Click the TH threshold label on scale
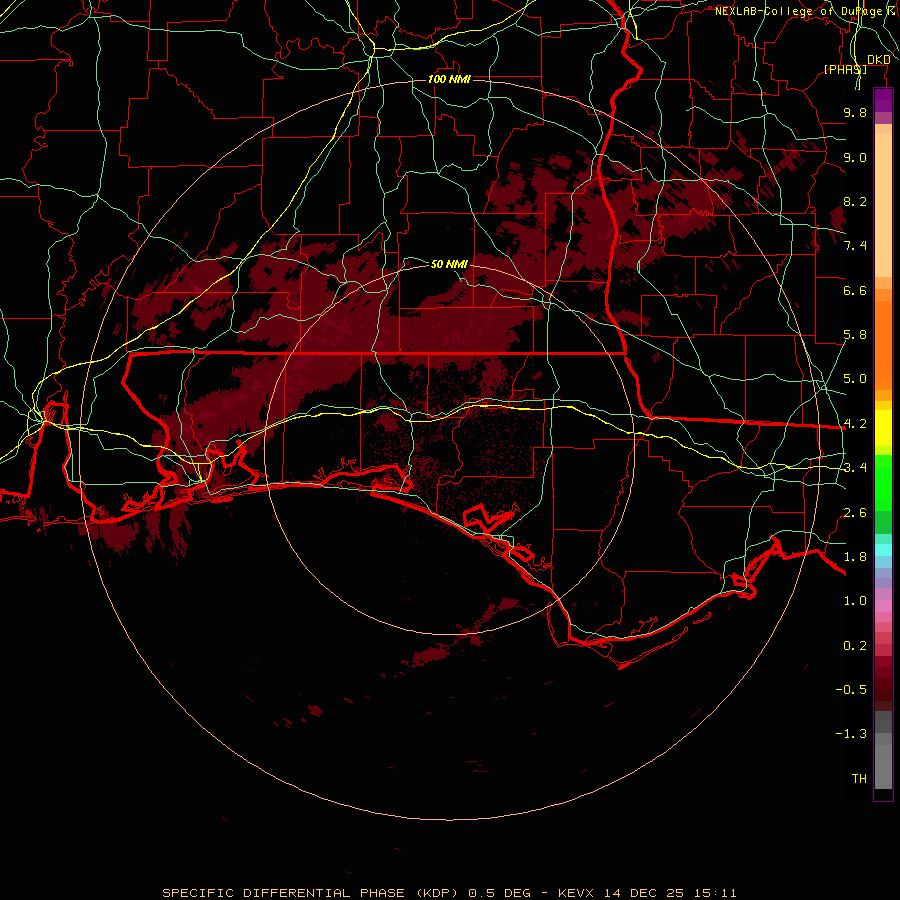 click(x=859, y=779)
